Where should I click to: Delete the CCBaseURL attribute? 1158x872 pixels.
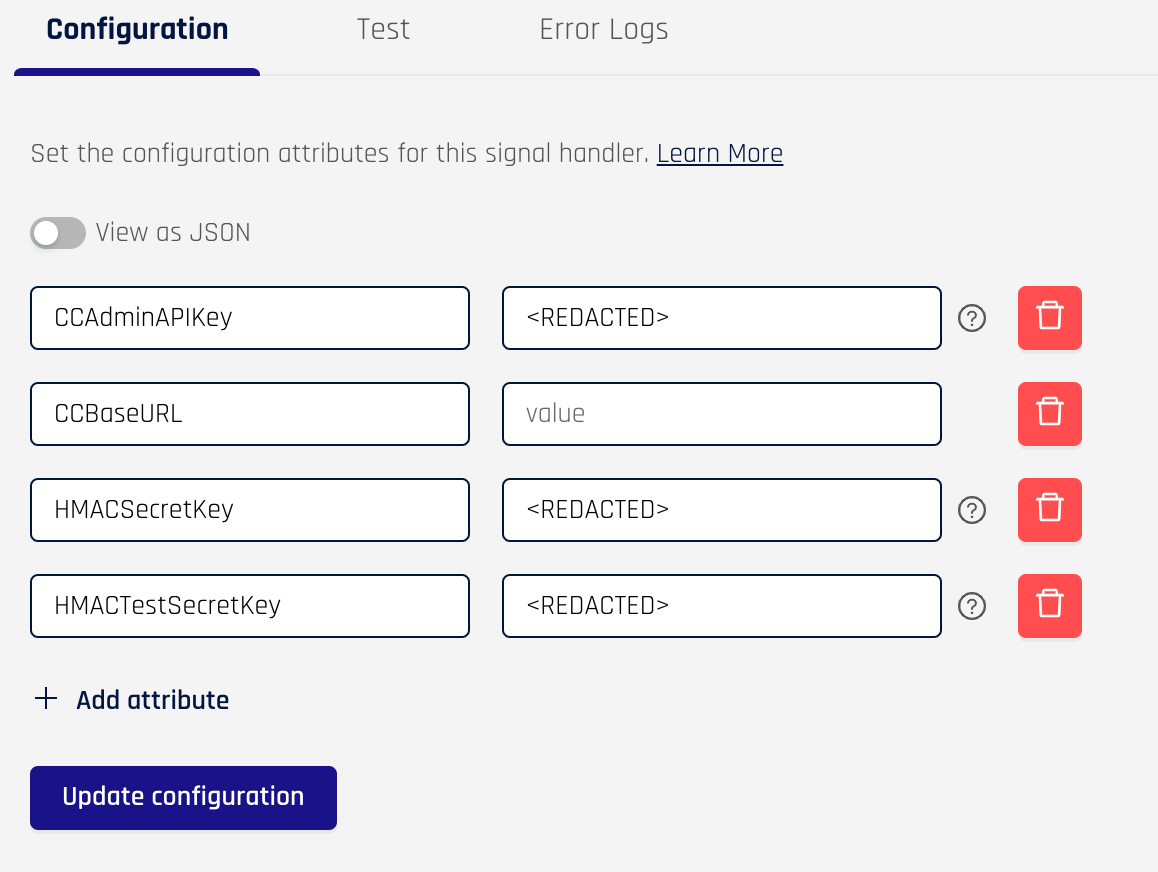point(1049,414)
